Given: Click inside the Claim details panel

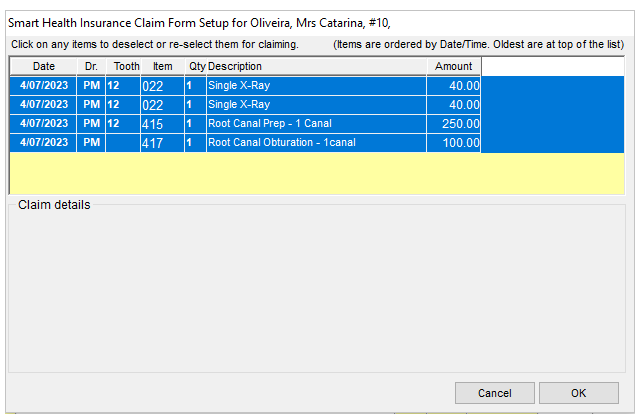Looking at the screenshot, I should tap(317, 290).
